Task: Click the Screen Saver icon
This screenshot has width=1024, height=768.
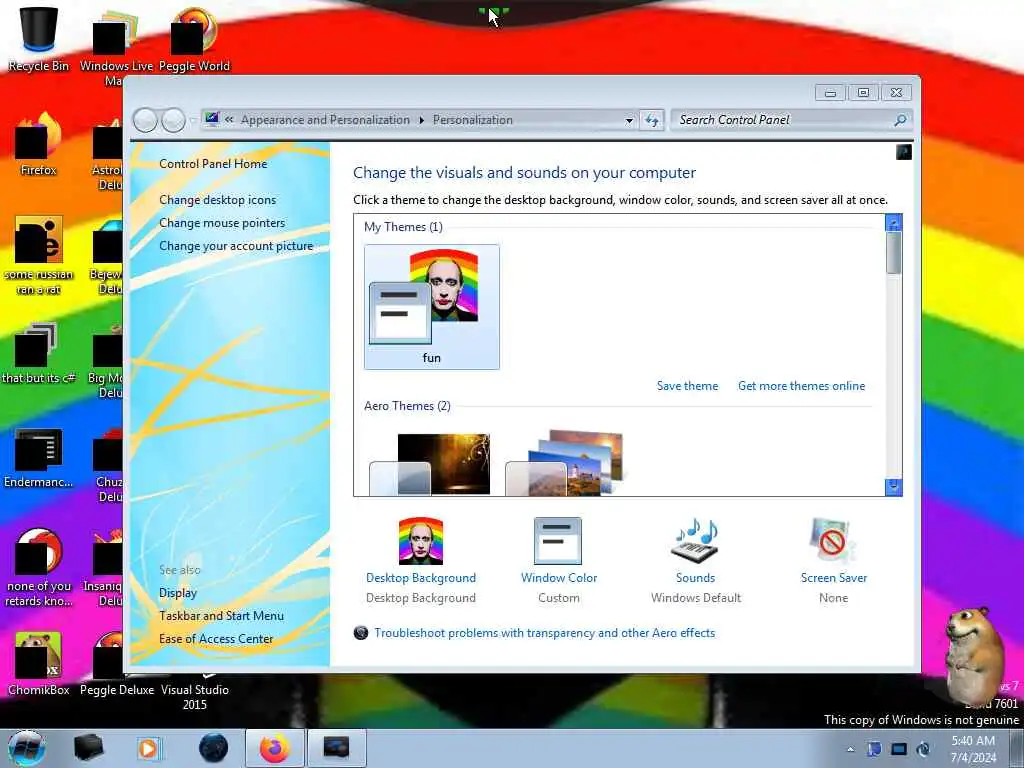Action: point(831,541)
